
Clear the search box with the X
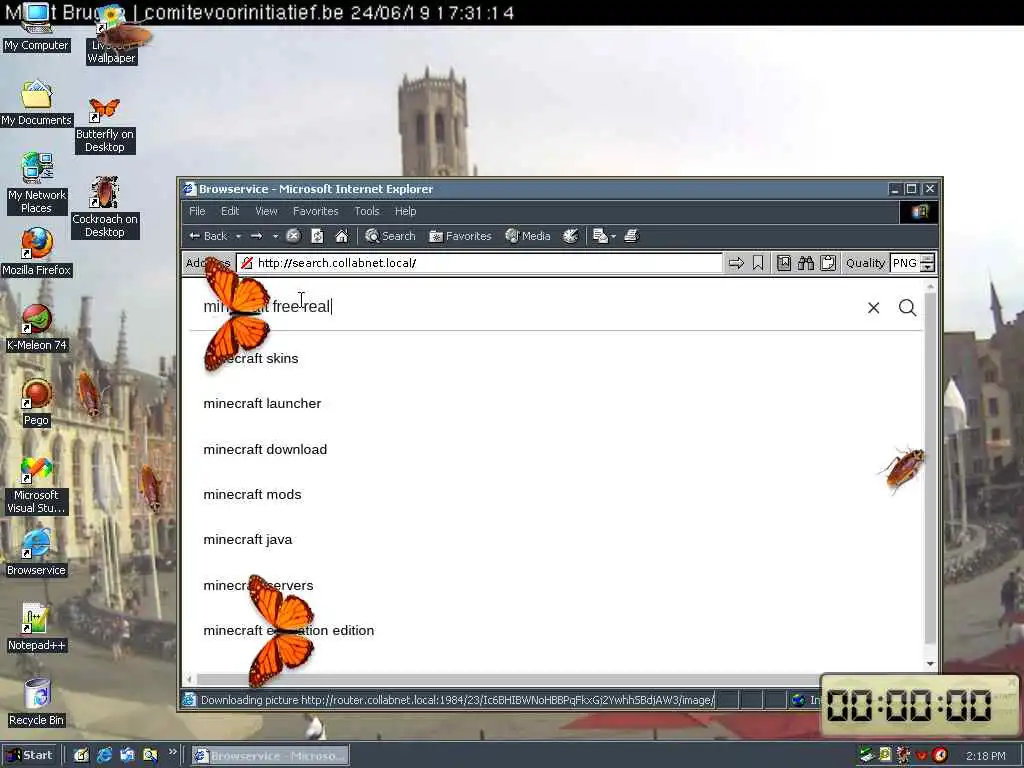[873, 308]
